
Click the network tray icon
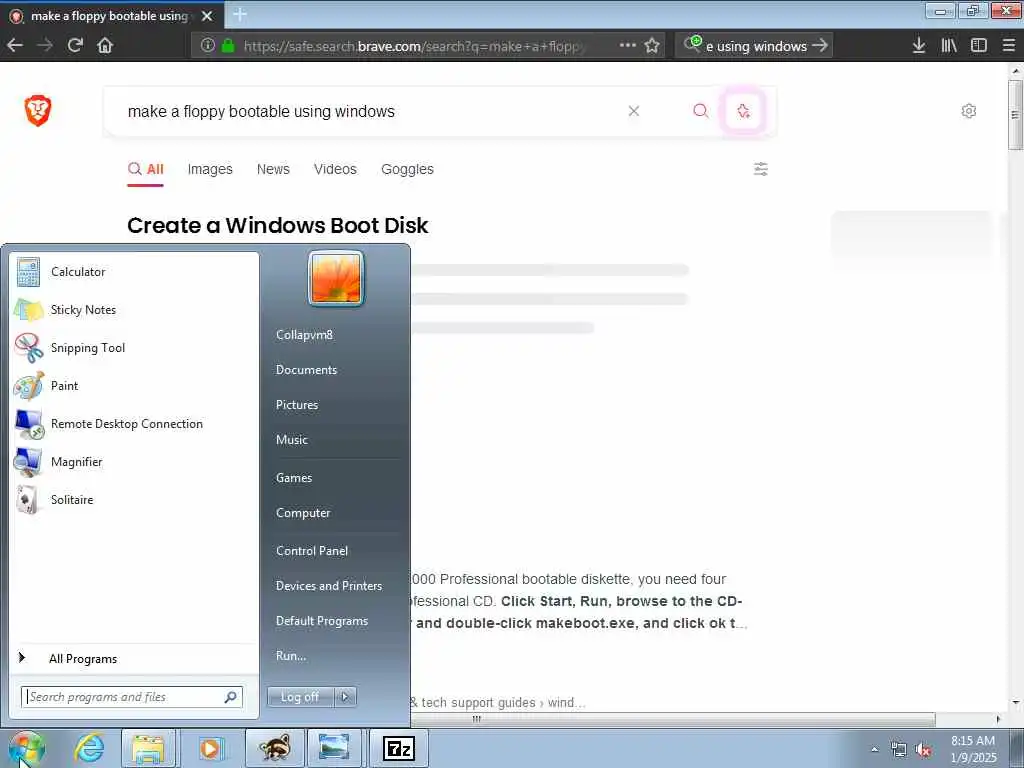click(899, 749)
